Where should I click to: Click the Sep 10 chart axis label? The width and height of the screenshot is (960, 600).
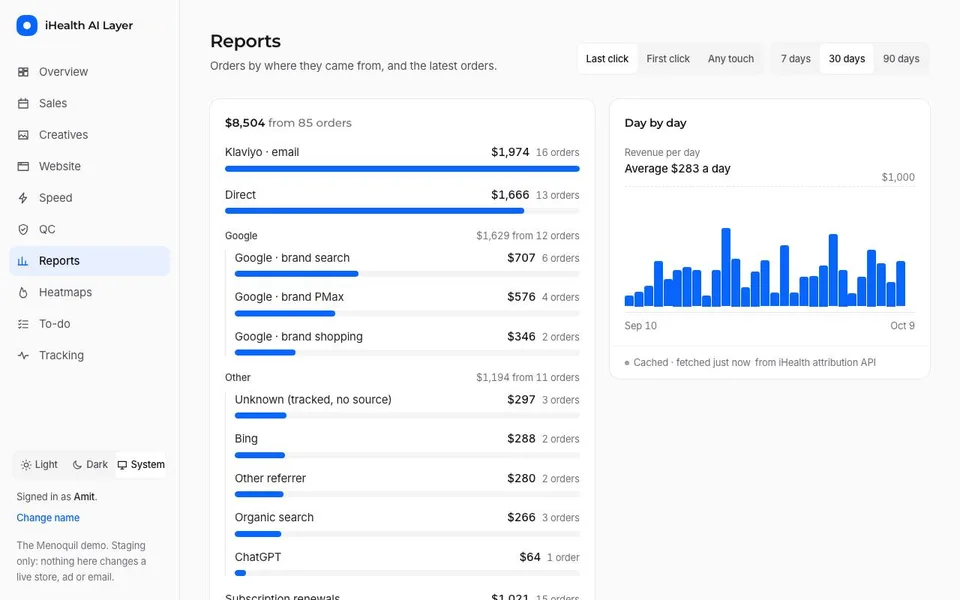pyautogui.click(x=640, y=326)
